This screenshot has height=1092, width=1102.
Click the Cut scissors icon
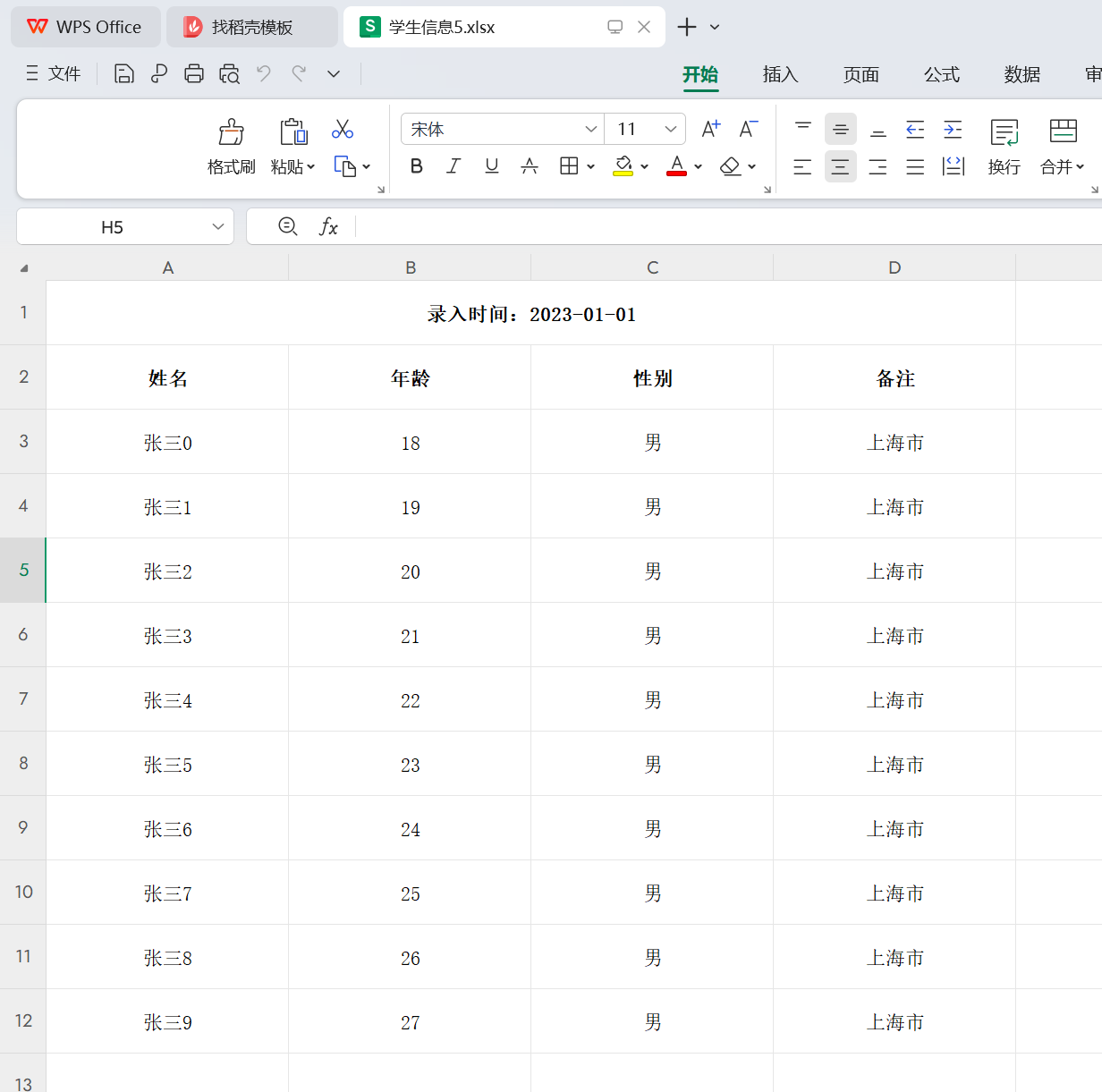point(343,130)
